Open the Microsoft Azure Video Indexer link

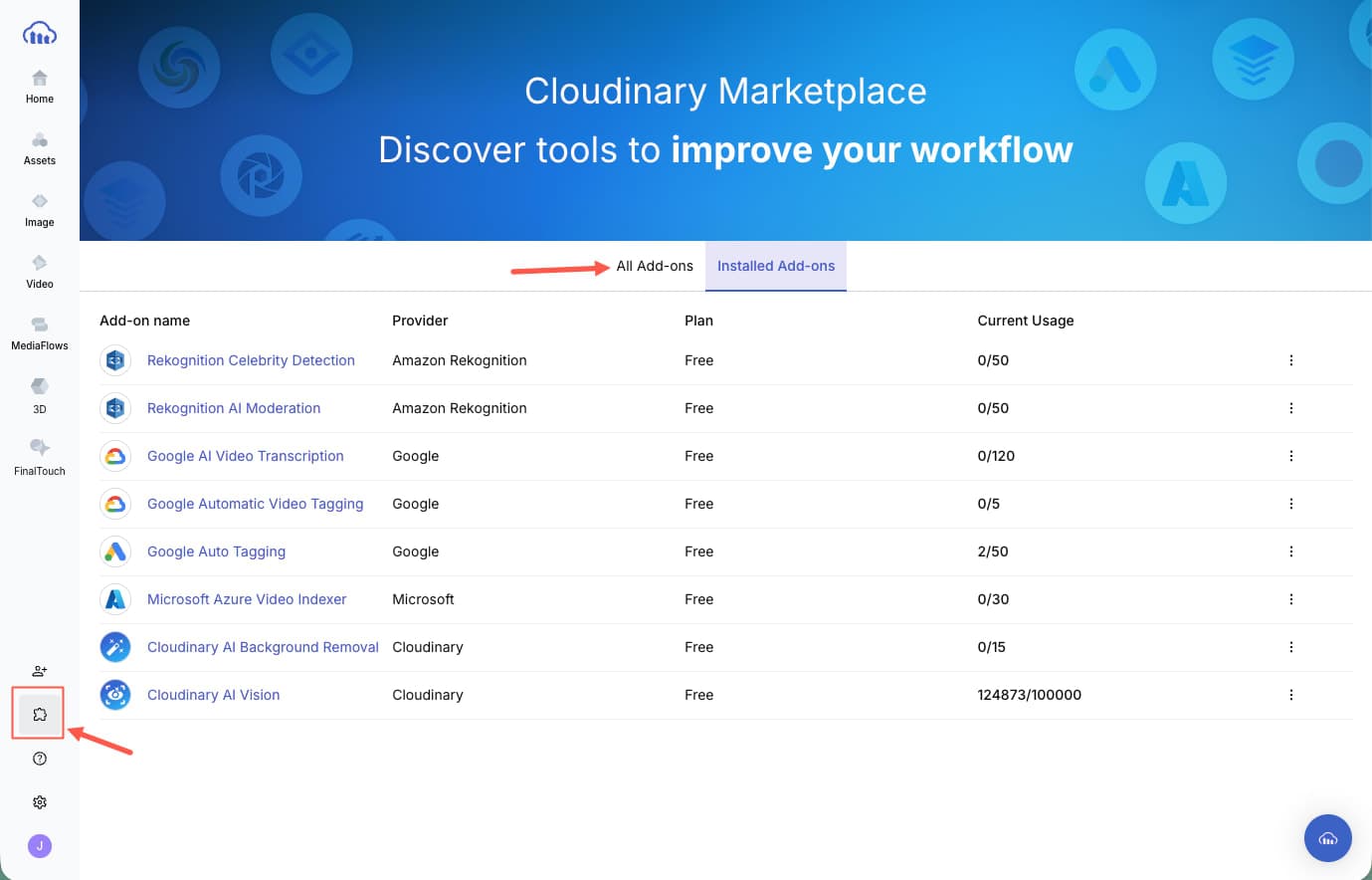pyautogui.click(x=247, y=599)
